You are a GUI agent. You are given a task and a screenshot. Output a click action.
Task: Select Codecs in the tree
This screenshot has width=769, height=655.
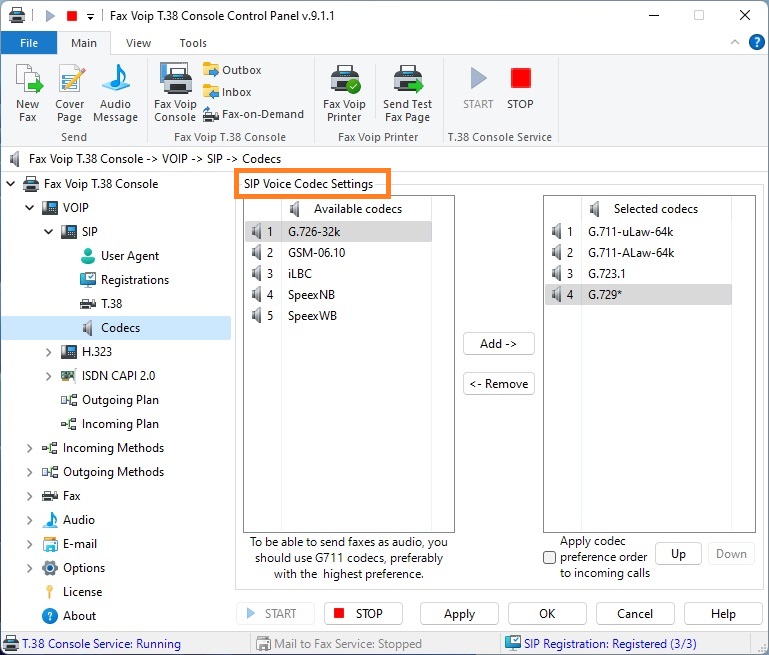[x=116, y=328]
